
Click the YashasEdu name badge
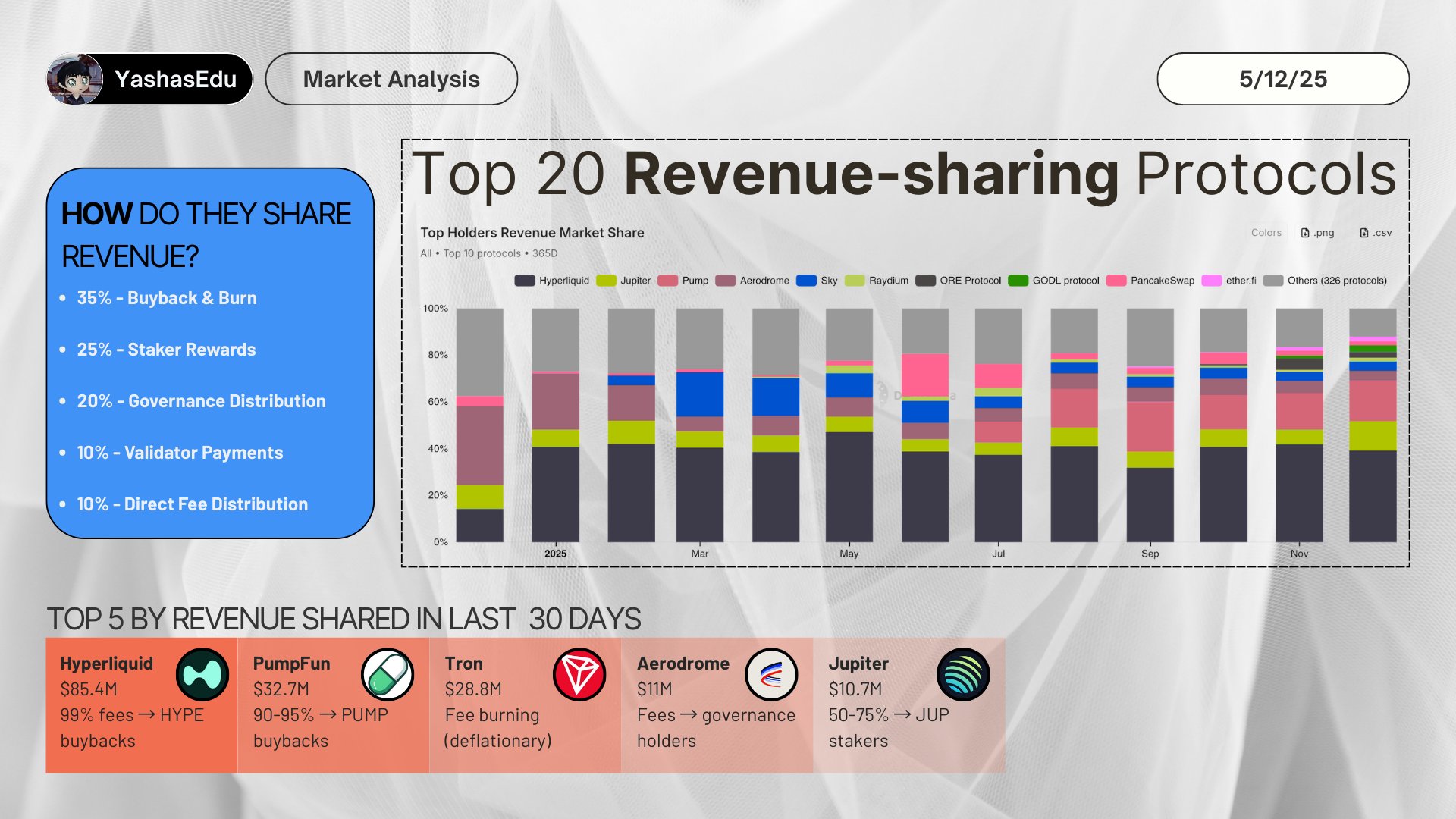(175, 79)
